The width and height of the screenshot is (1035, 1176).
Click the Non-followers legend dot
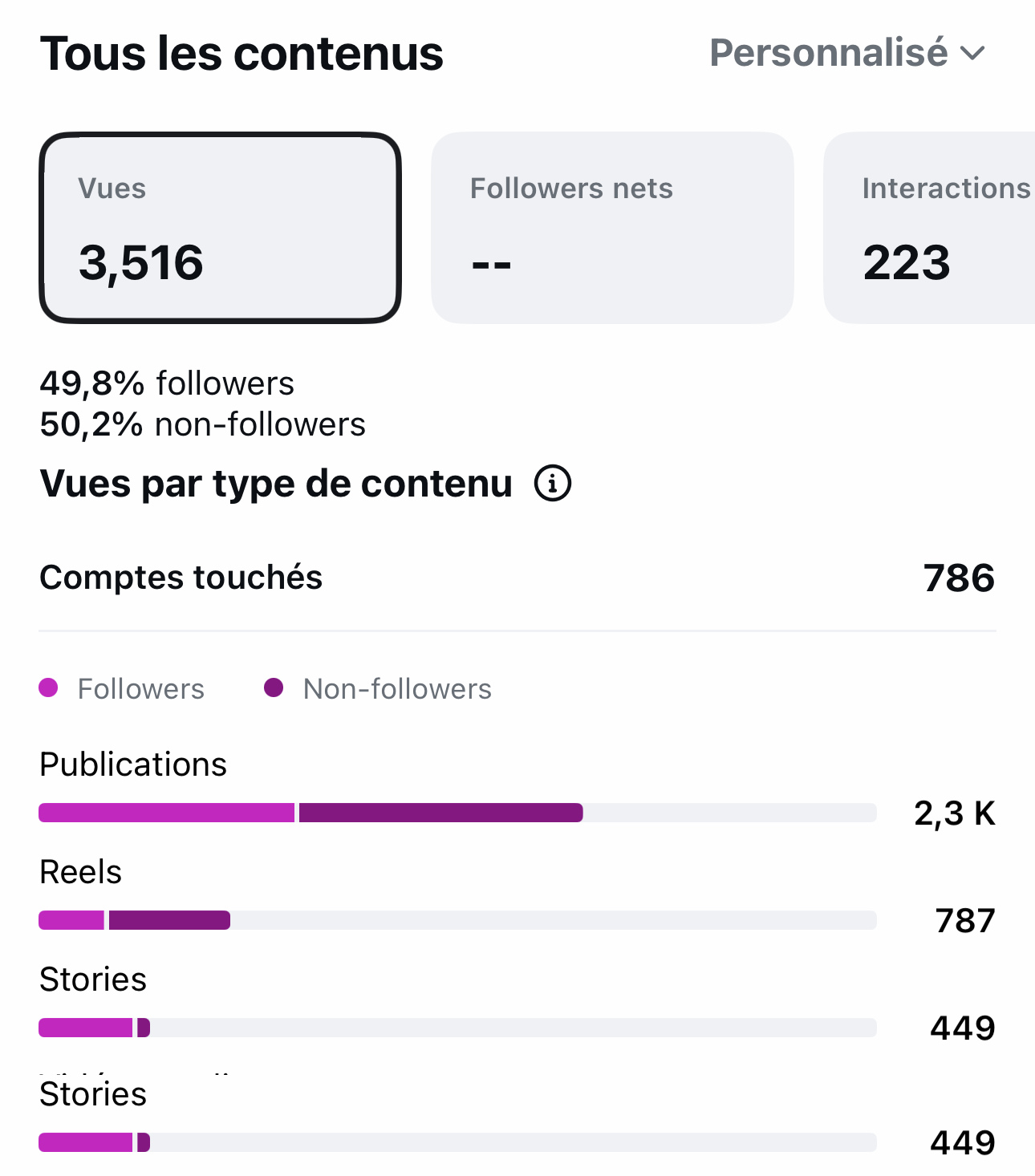point(274,687)
